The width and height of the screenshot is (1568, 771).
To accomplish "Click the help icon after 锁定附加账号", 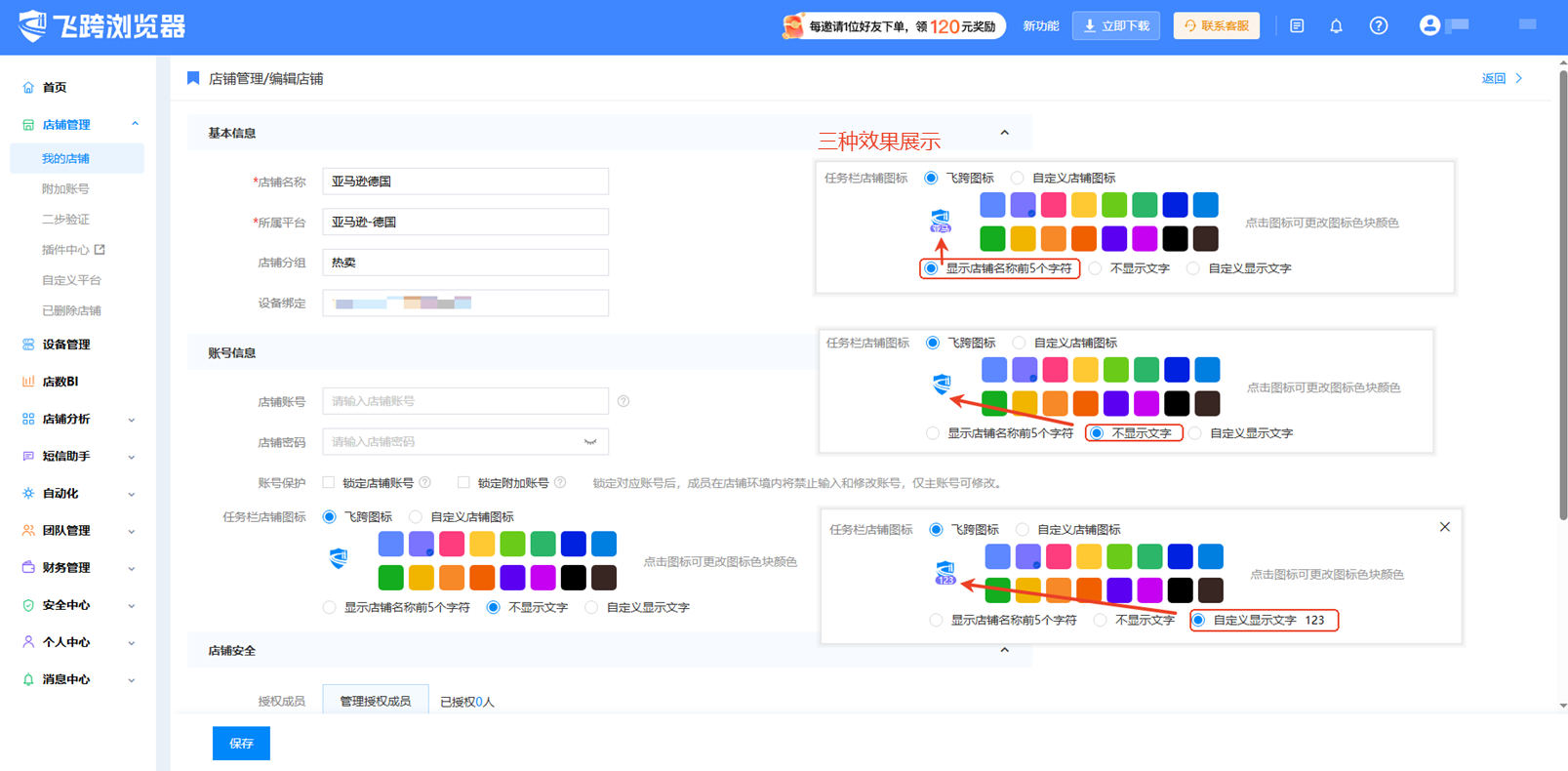I will [560, 483].
